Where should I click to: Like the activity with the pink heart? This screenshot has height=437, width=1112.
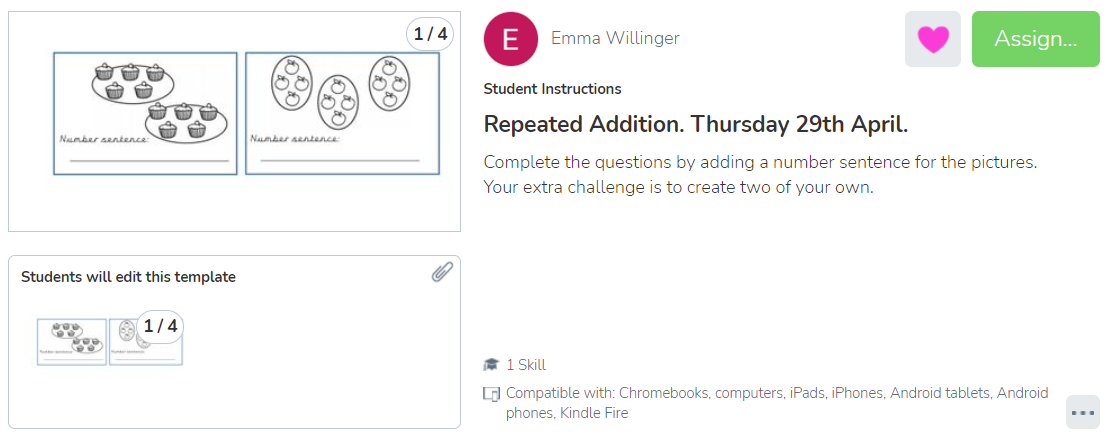pyautogui.click(x=932, y=40)
